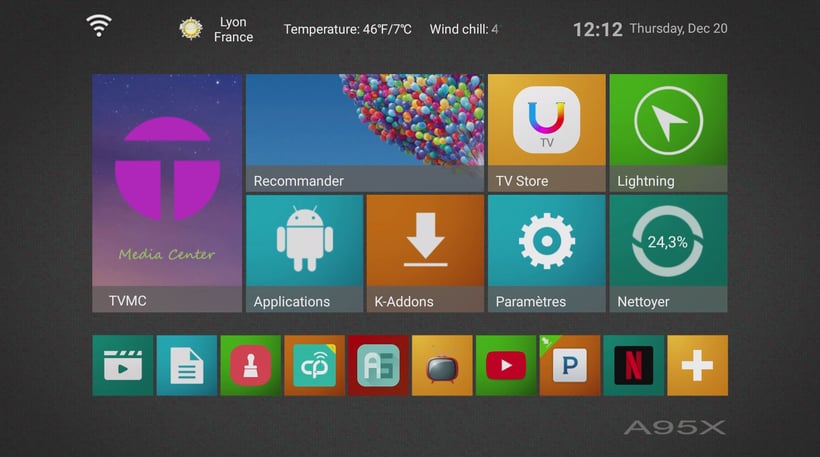
Task: Click the sunny weather icon
Action: [x=191, y=29]
